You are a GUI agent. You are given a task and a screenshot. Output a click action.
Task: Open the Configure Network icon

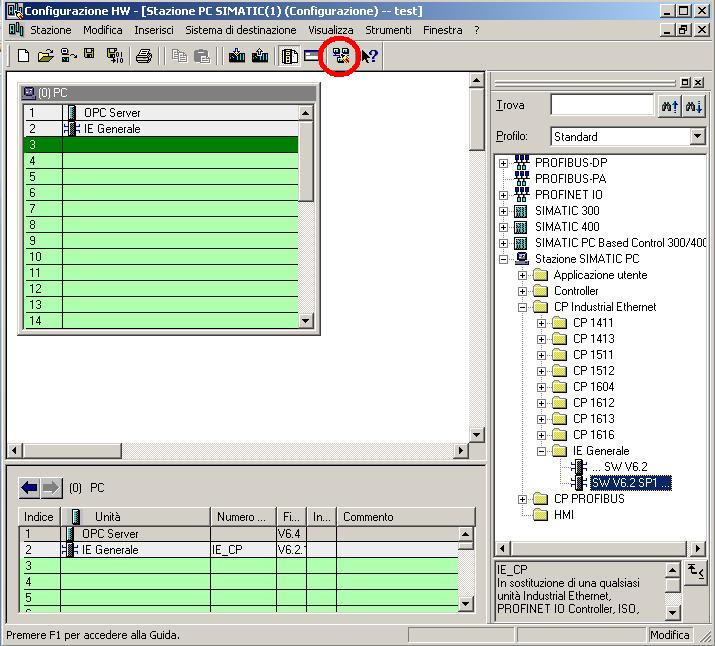(x=340, y=56)
